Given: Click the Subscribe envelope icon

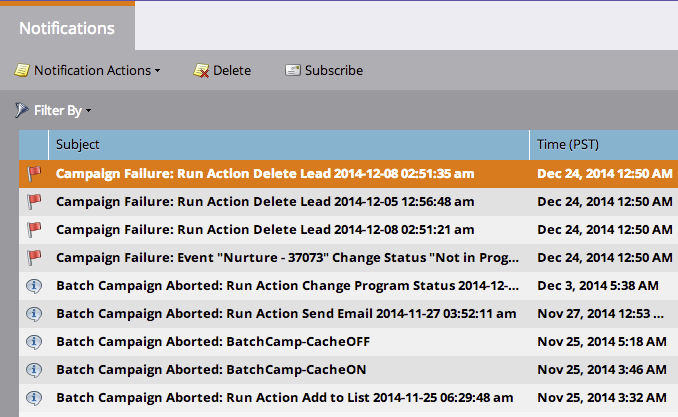Looking at the screenshot, I should [x=293, y=70].
